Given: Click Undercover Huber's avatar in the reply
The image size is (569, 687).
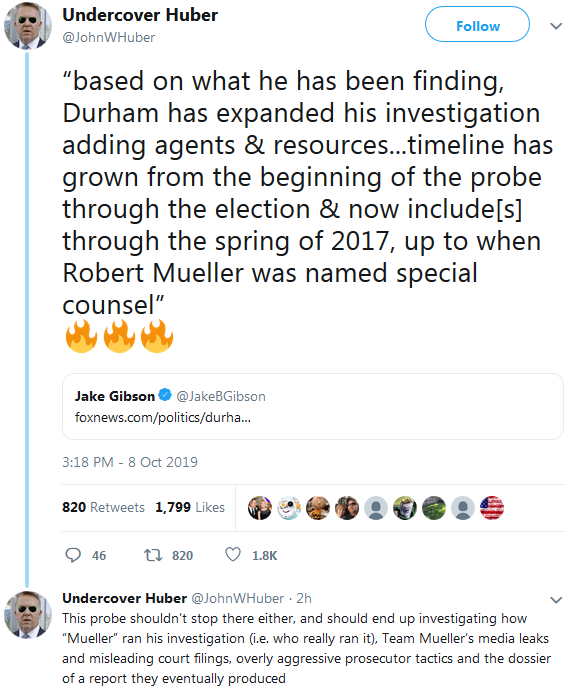Looking at the screenshot, I should point(28,615).
